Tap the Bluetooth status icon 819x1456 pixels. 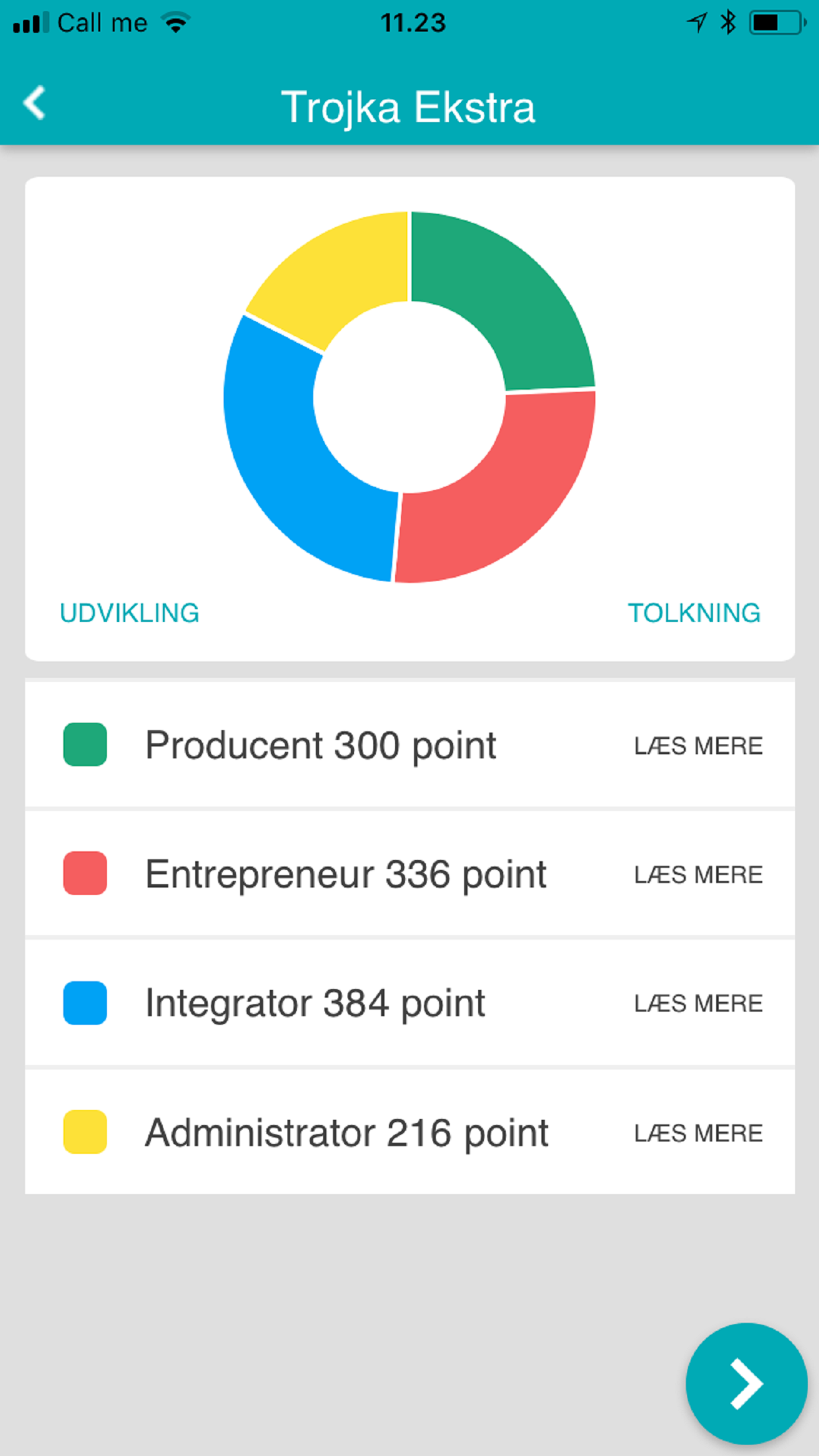click(x=728, y=22)
